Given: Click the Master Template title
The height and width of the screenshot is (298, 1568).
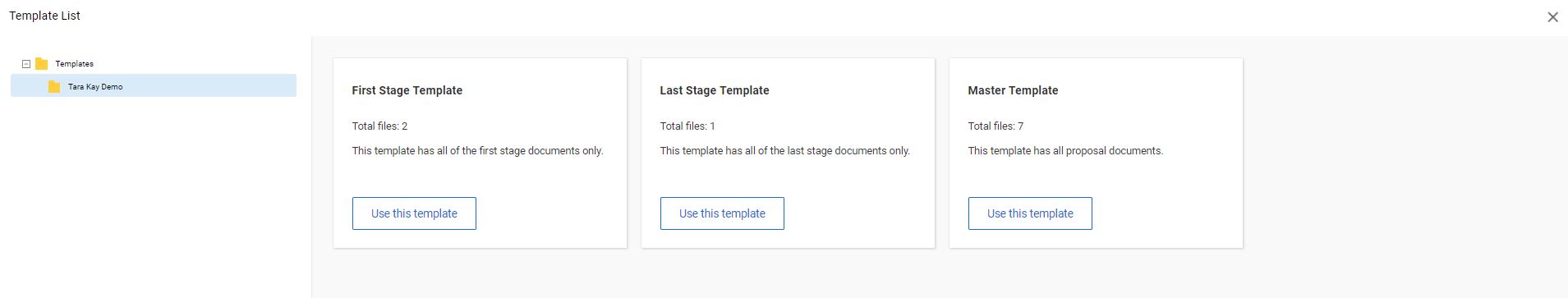Looking at the screenshot, I should (1013, 90).
